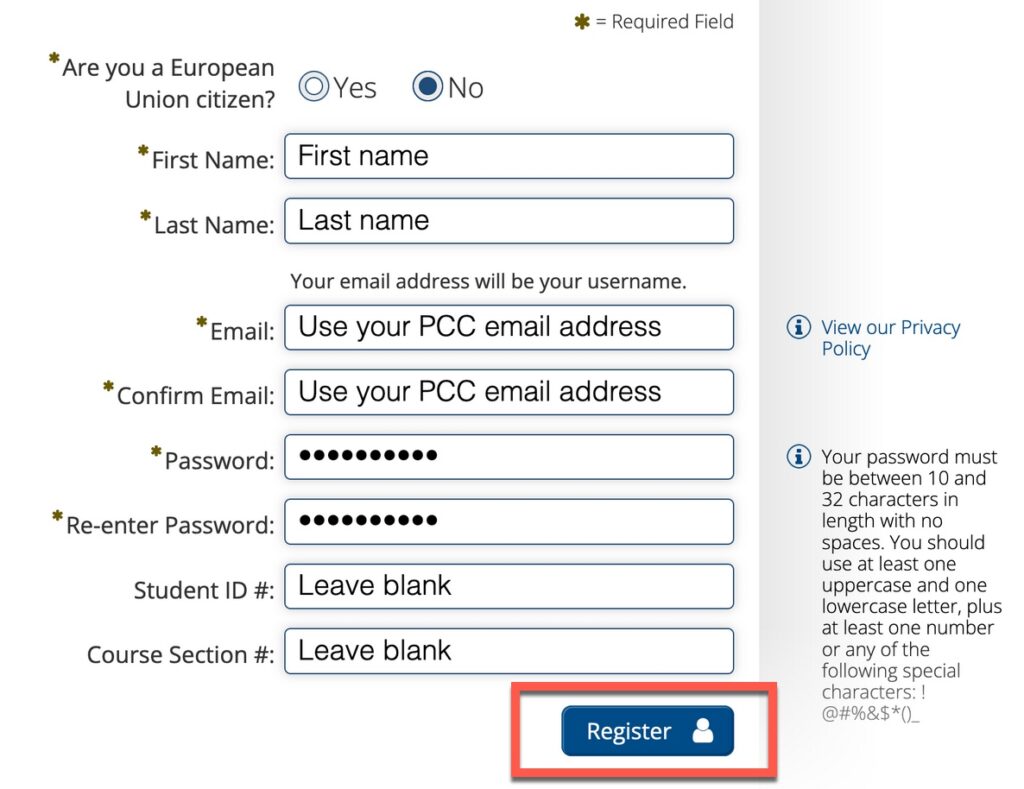Screen dimensions: 1024x789
Task: Click the First Name label
Action: point(212,160)
